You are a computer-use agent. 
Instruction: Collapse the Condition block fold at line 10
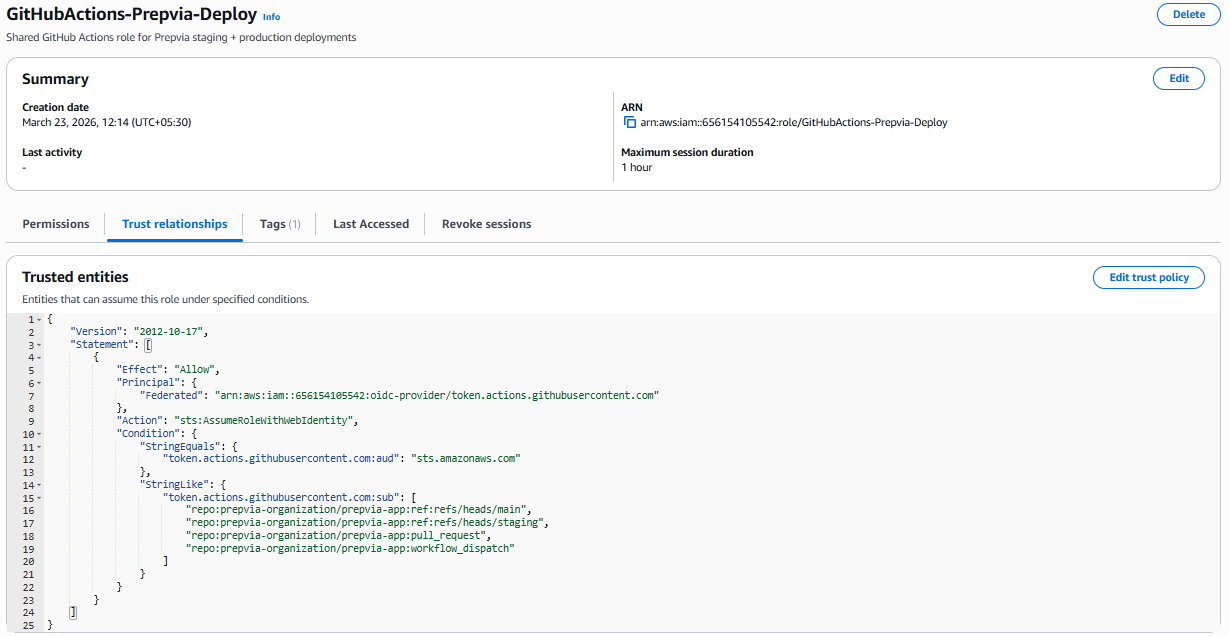coord(39,434)
